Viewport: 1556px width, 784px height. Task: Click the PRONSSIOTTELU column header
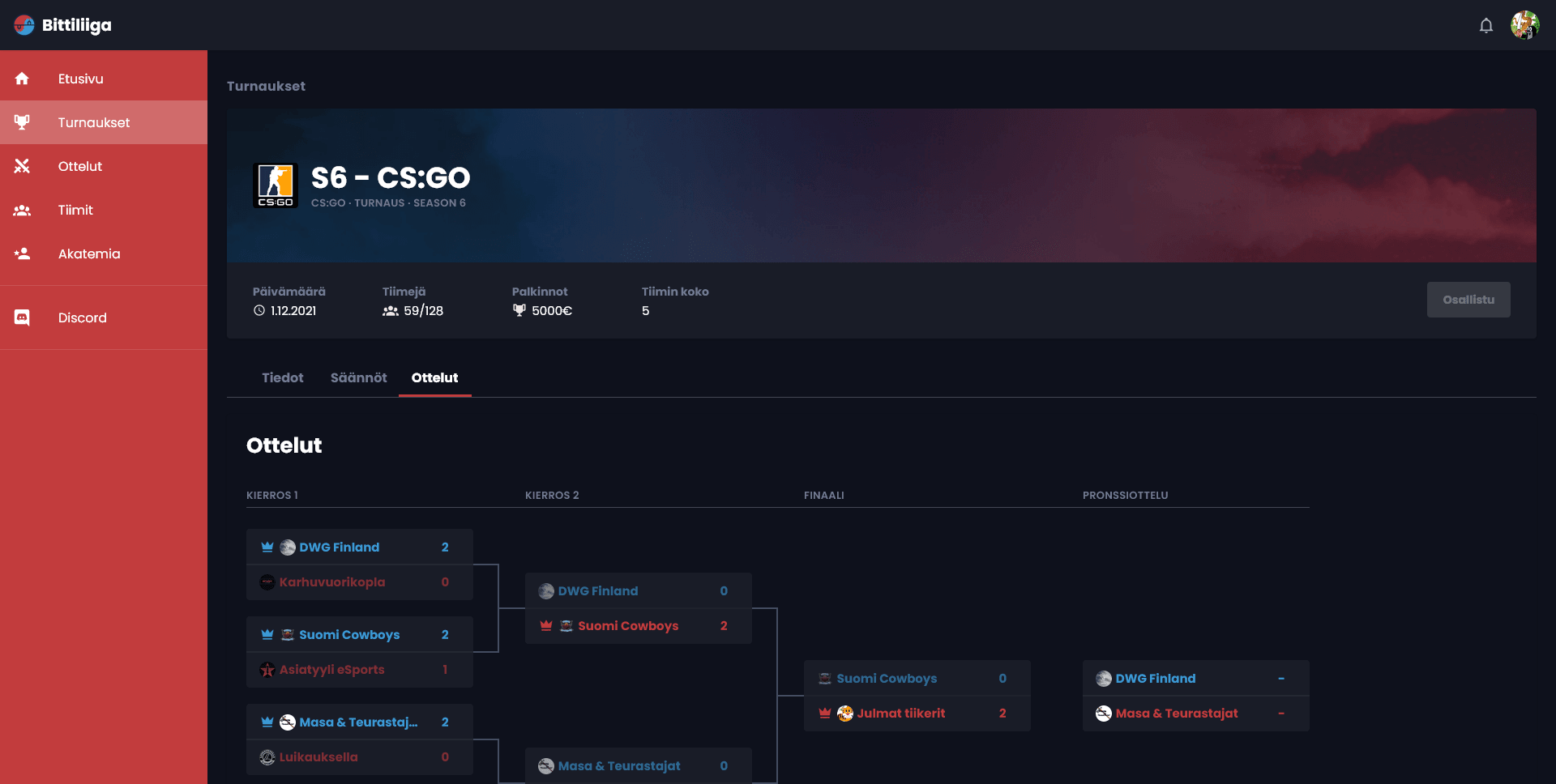[x=1126, y=495]
